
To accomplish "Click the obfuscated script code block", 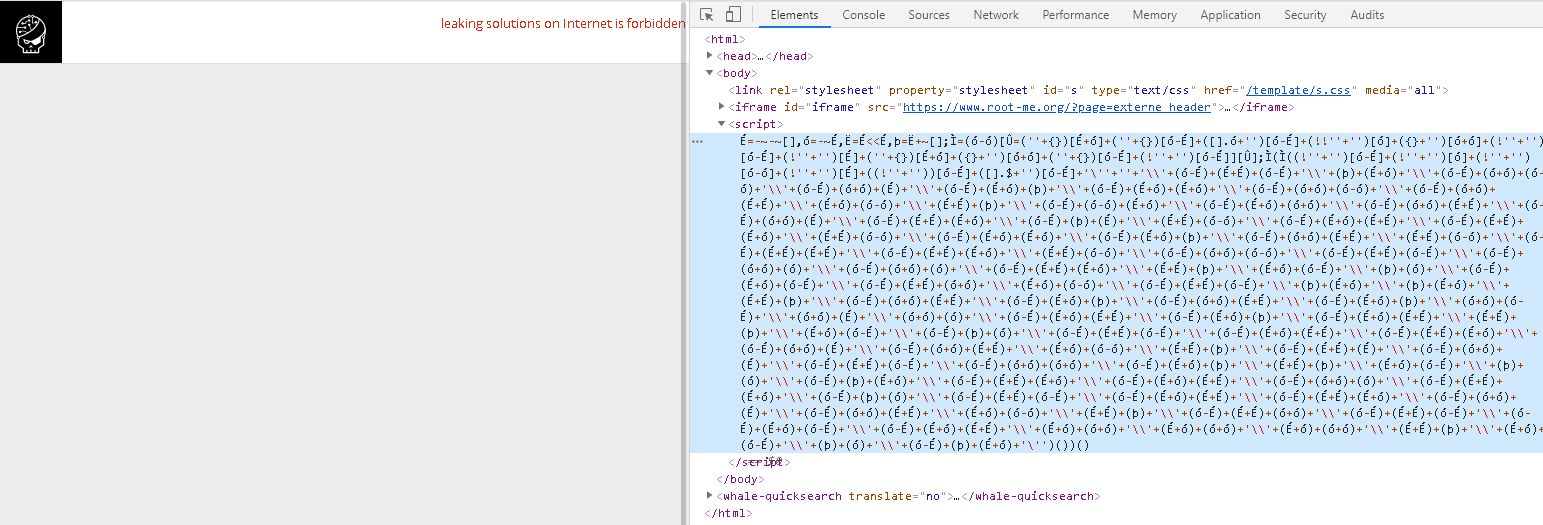I will click(x=1116, y=293).
